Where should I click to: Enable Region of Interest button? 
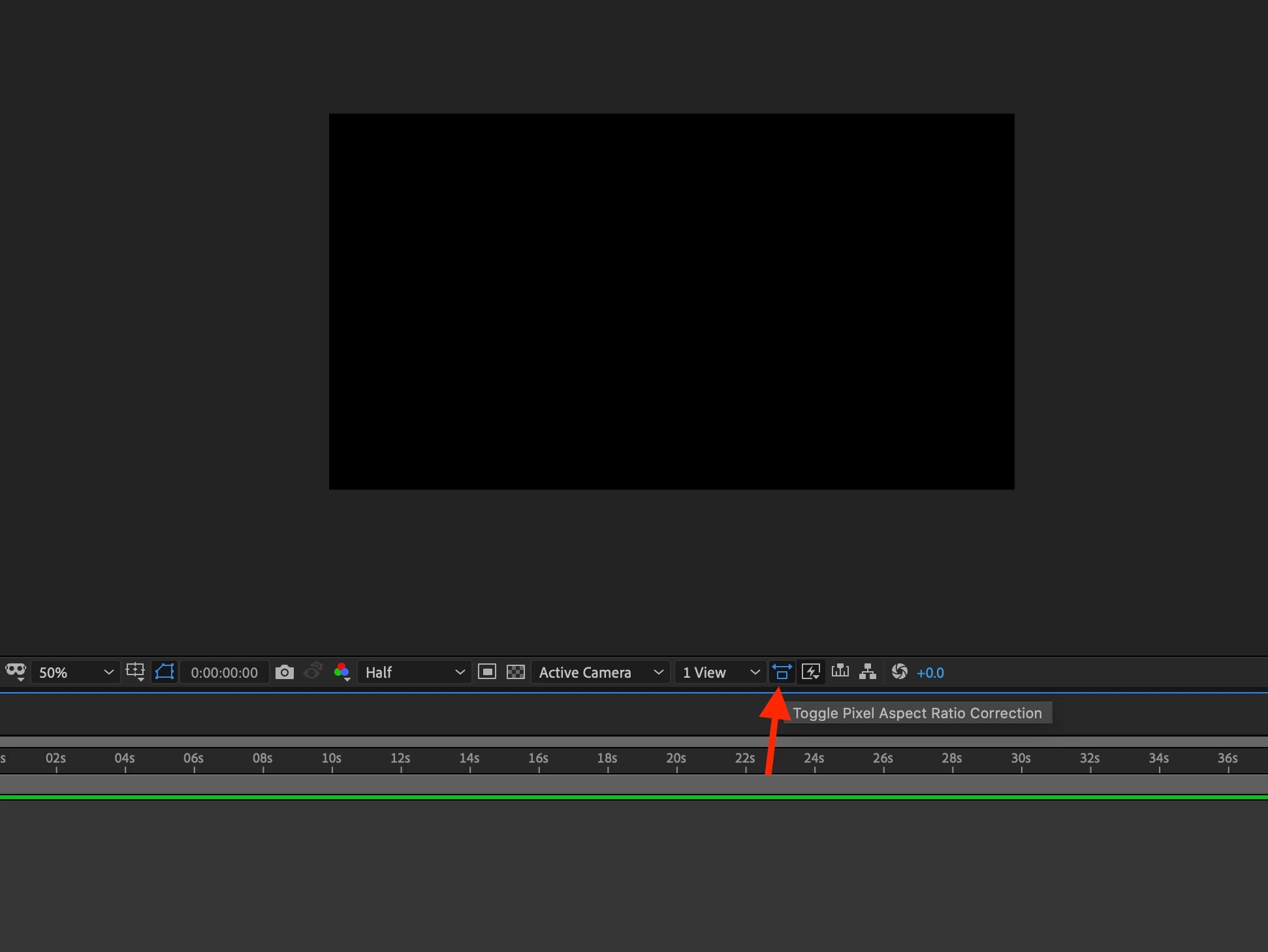tap(487, 672)
